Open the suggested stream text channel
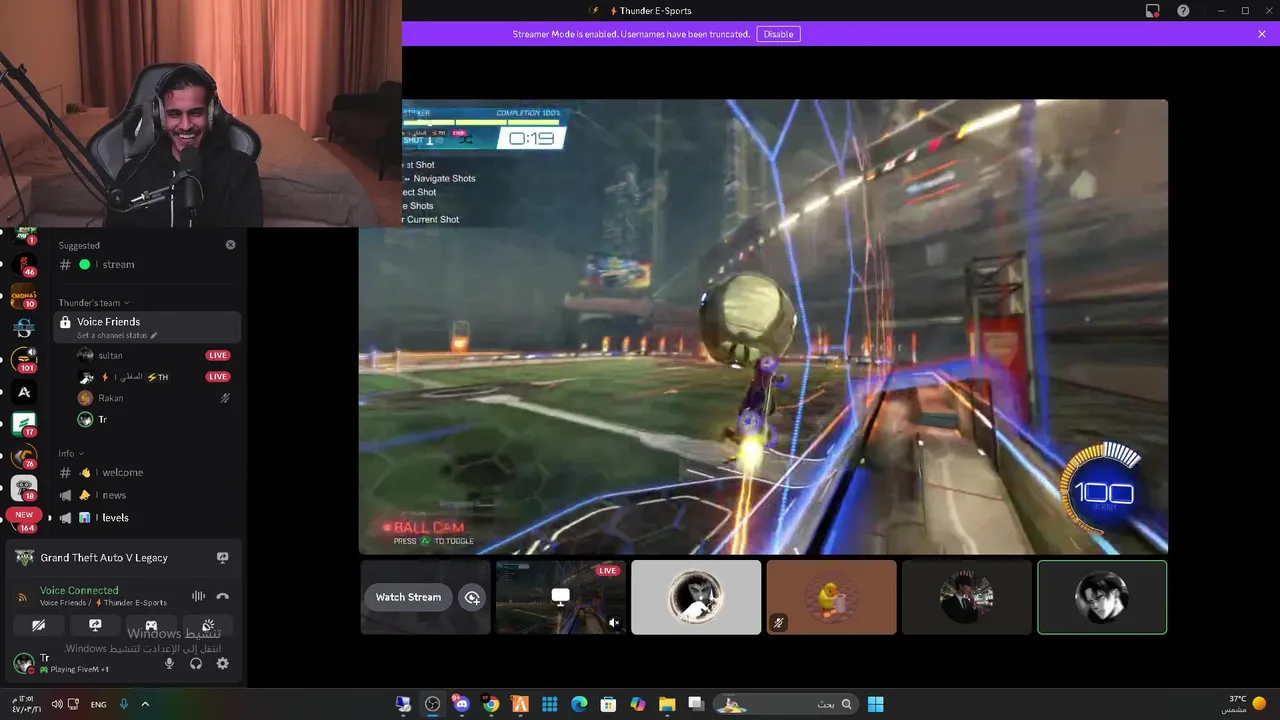 click(147, 265)
